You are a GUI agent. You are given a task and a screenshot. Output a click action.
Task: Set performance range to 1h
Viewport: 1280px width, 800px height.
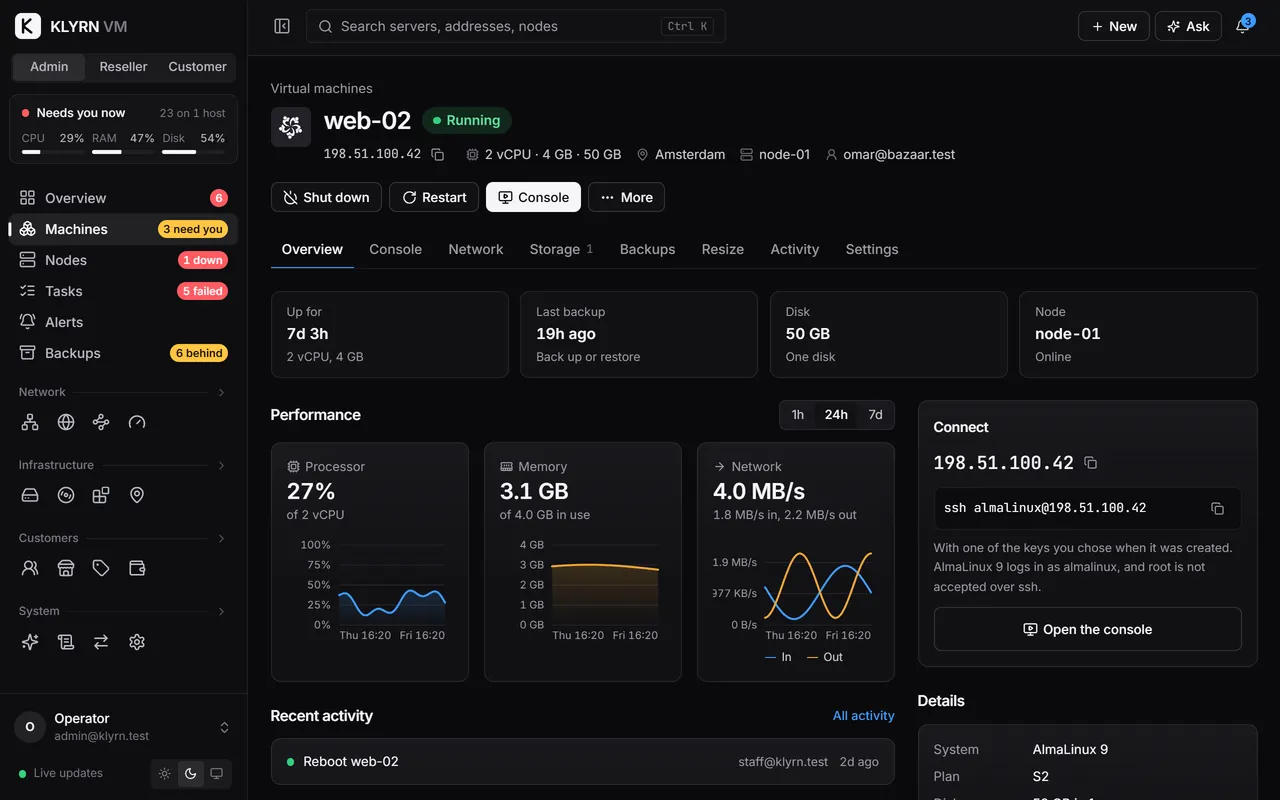[797, 415]
